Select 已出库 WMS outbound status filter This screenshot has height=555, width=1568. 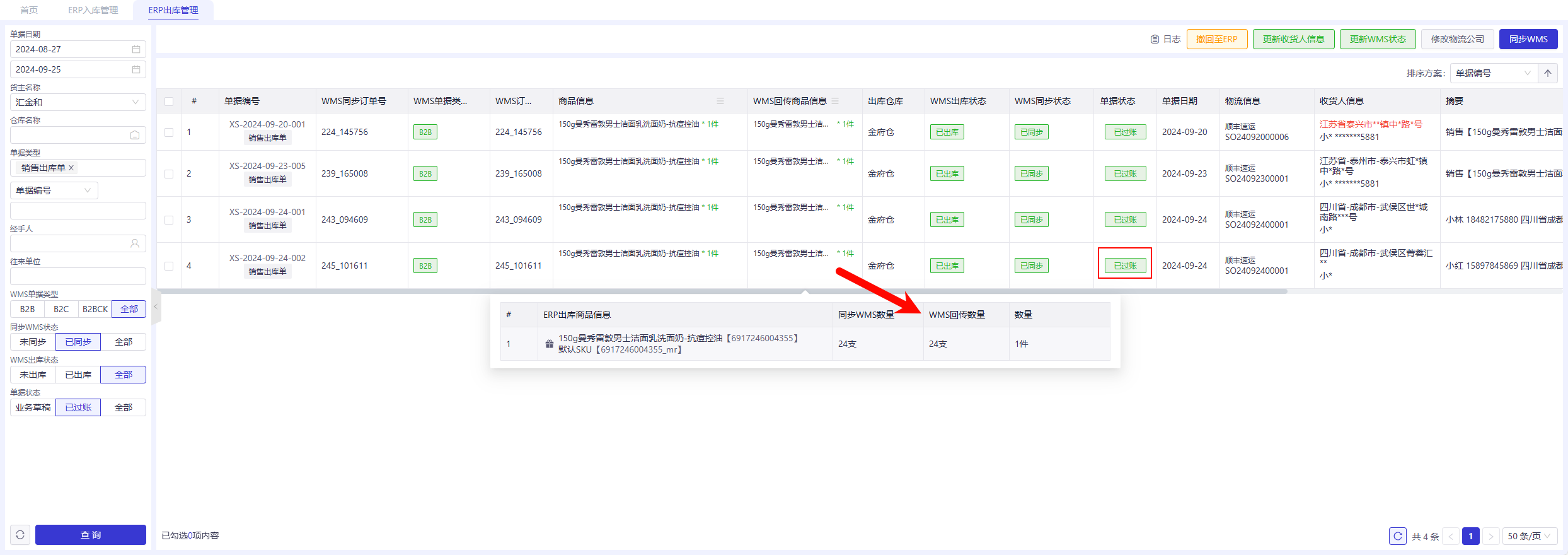point(78,375)
